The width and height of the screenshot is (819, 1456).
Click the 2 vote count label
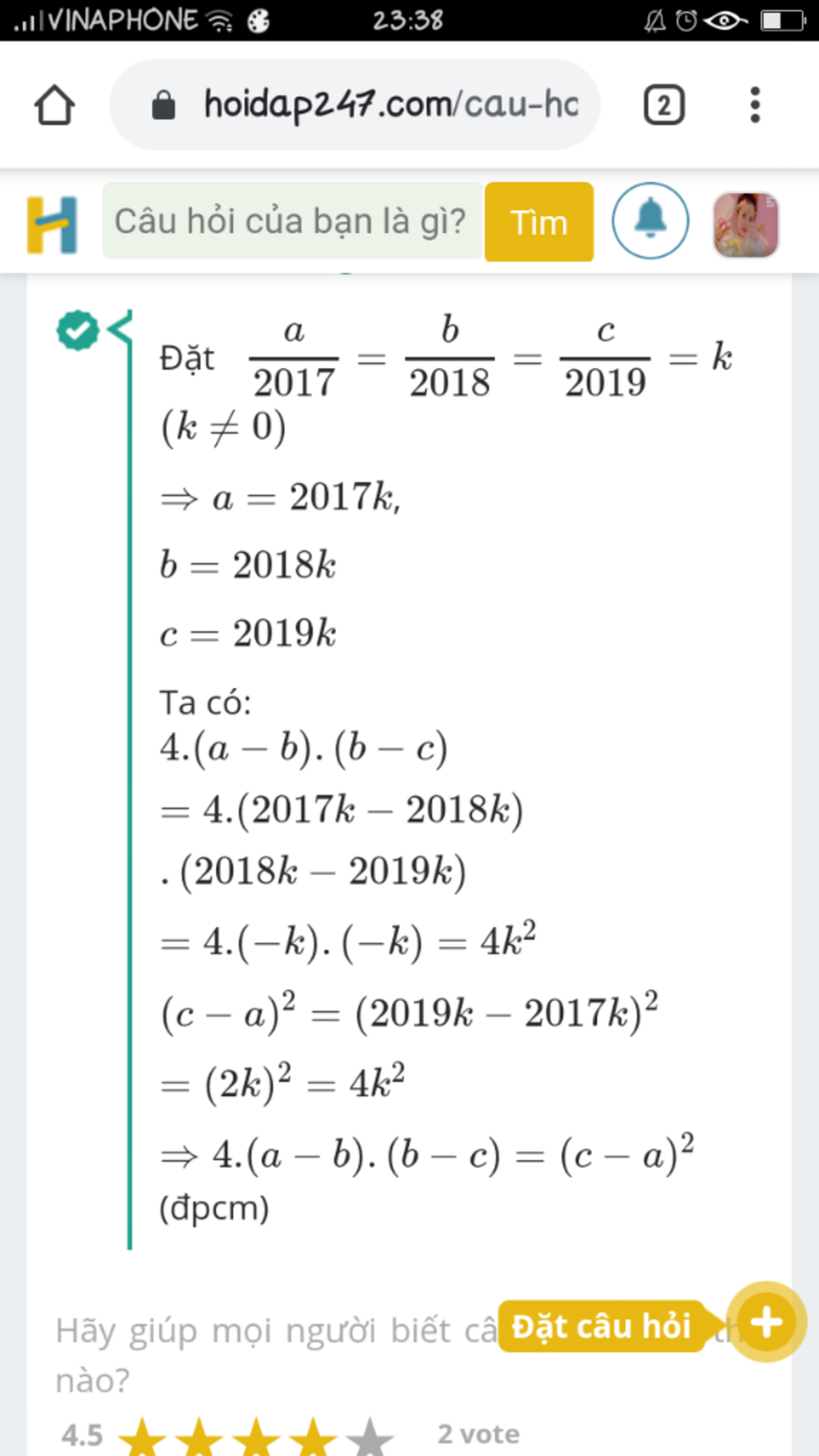tap(478, 1434)
